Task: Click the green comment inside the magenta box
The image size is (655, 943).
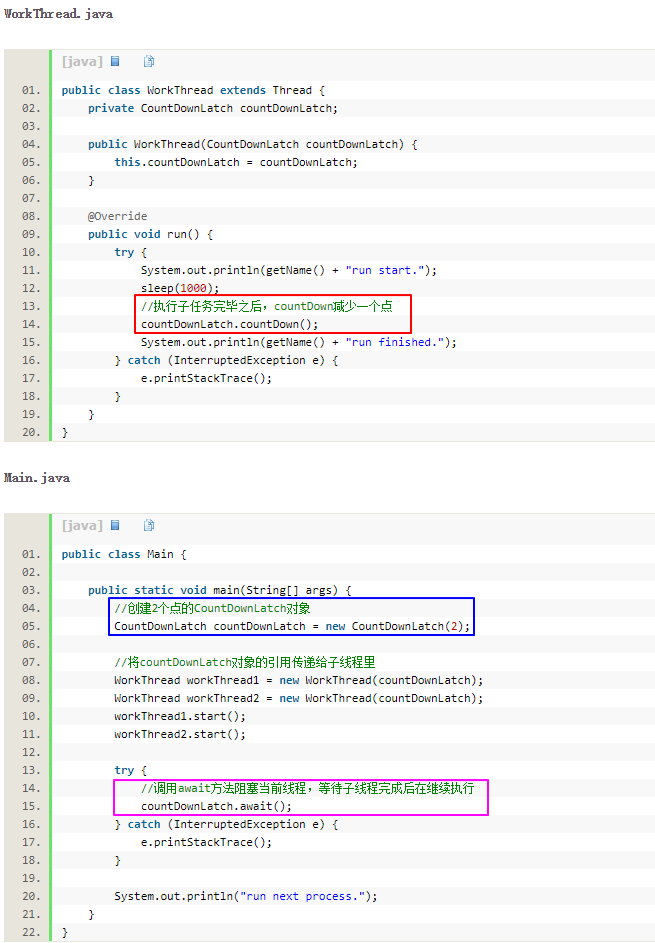Action: pyautogui.click(x=307, y=788)
